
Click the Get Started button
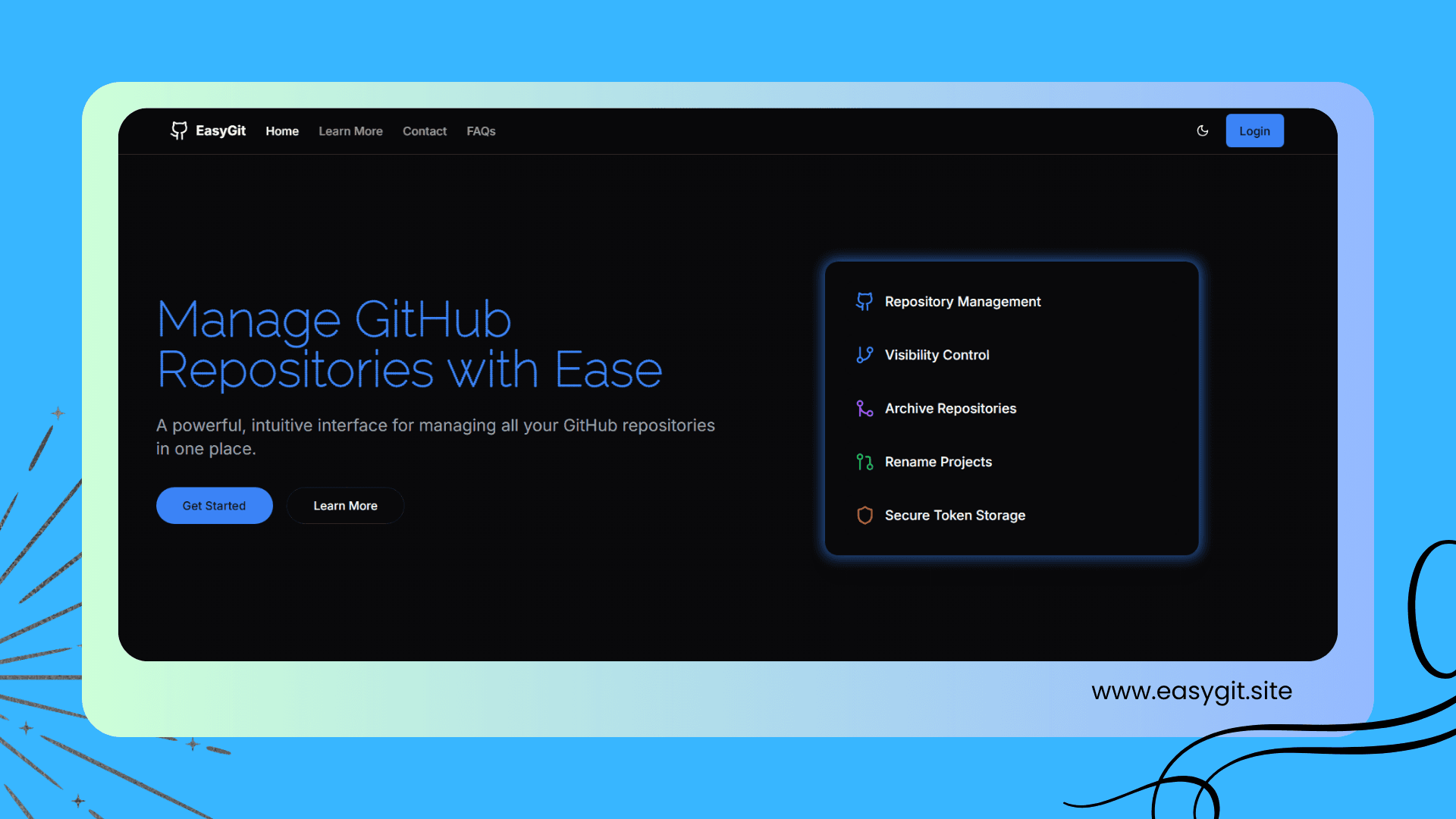click(214, 506)
